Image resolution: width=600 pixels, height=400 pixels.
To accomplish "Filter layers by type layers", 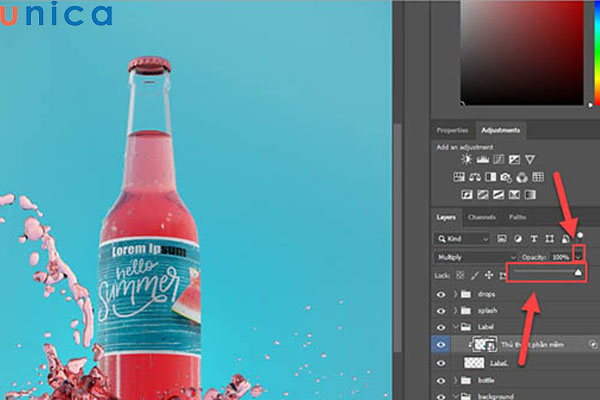I will click(534, 239).
